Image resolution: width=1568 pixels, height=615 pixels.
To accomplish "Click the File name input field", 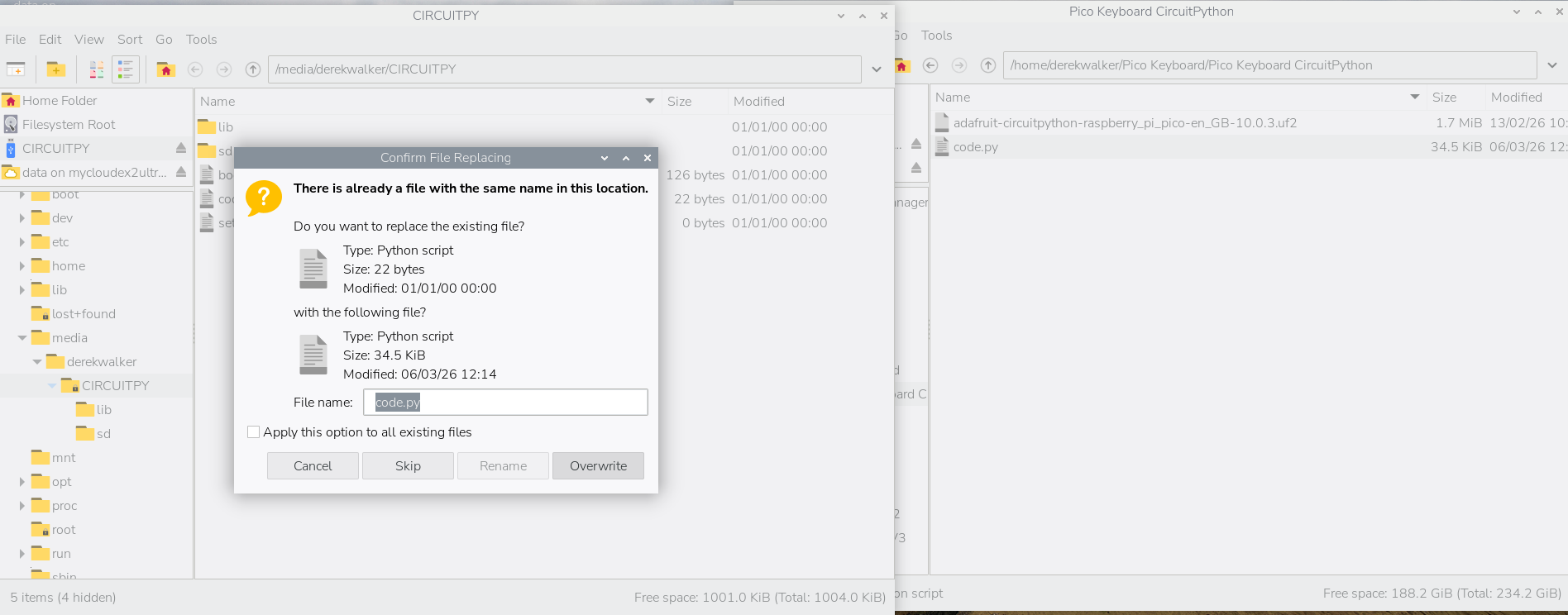I will tap(505, 403).
